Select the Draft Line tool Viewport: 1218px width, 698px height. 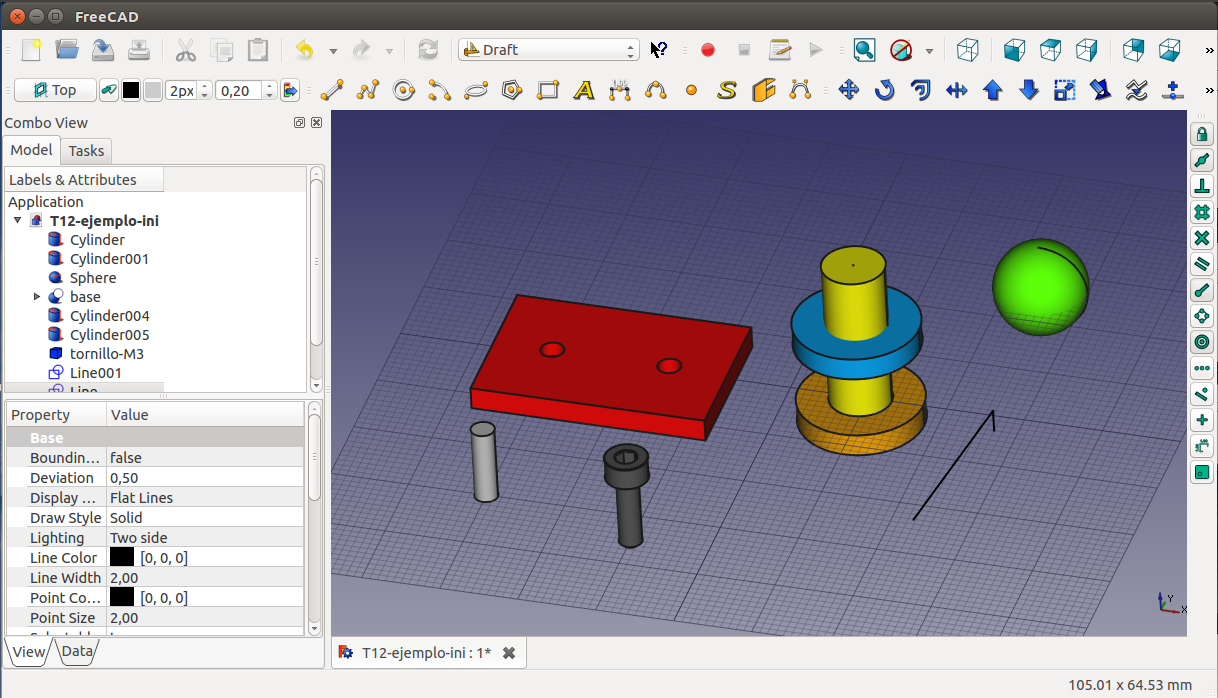pyautogui.click(x=331, y=91)
